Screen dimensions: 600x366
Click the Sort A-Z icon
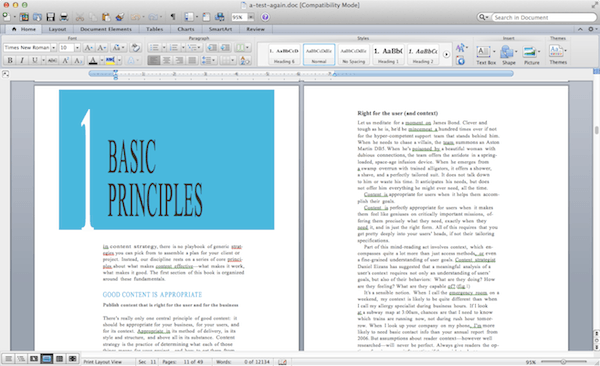pos(245,60)
